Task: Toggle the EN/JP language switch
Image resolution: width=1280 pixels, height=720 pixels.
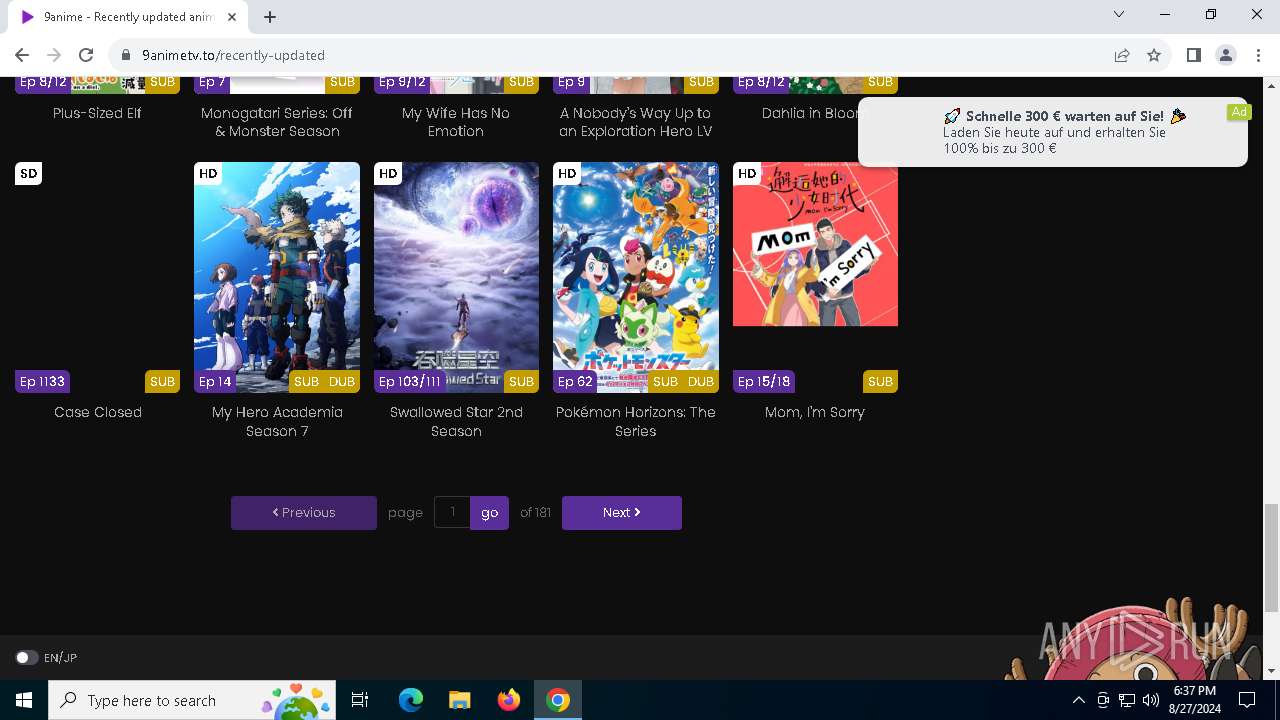Action: pyautogui.click(x=27, y=657)
